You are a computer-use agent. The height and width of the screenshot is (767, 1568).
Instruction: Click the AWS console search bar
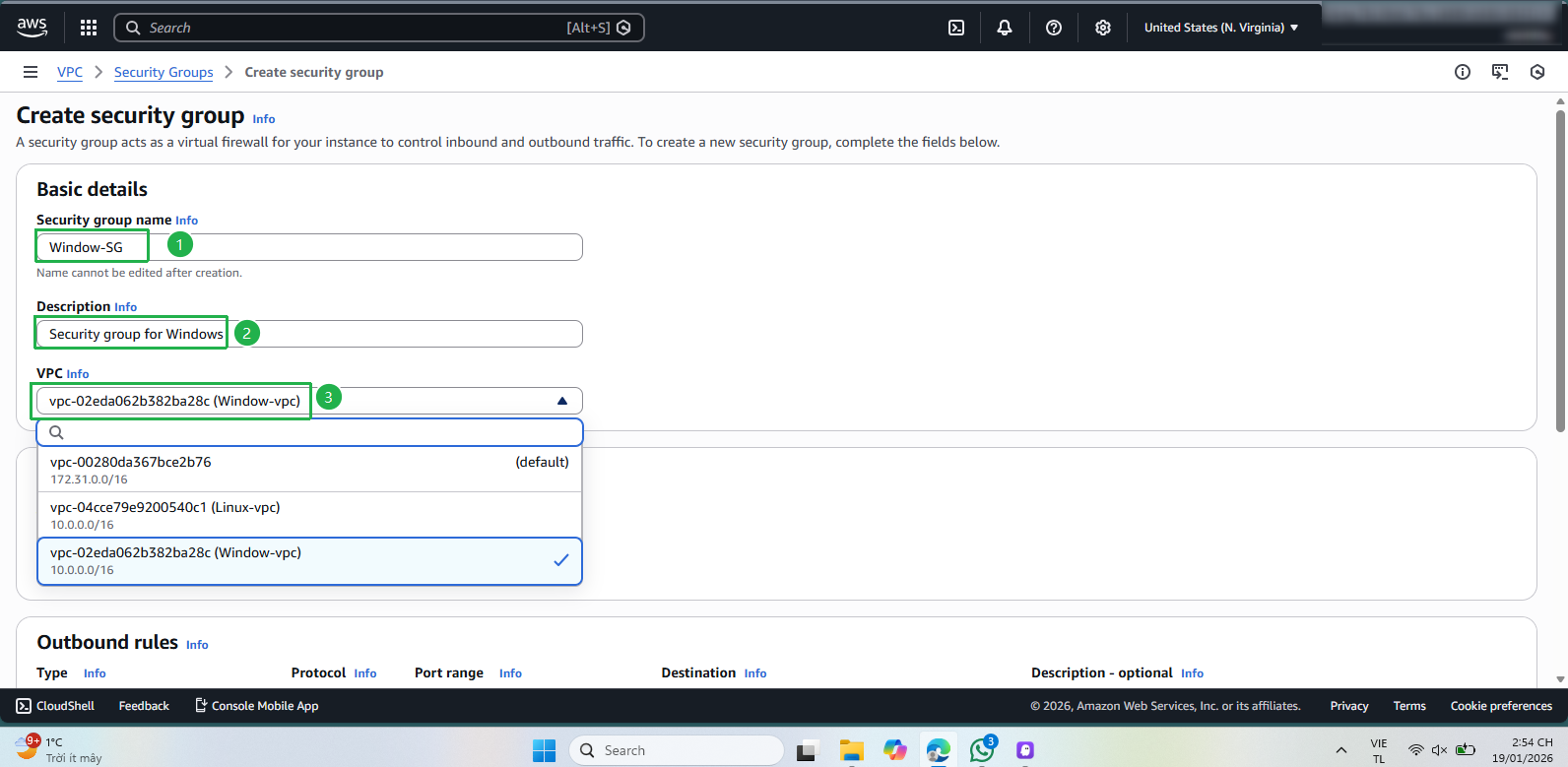(x=379, y=28)
